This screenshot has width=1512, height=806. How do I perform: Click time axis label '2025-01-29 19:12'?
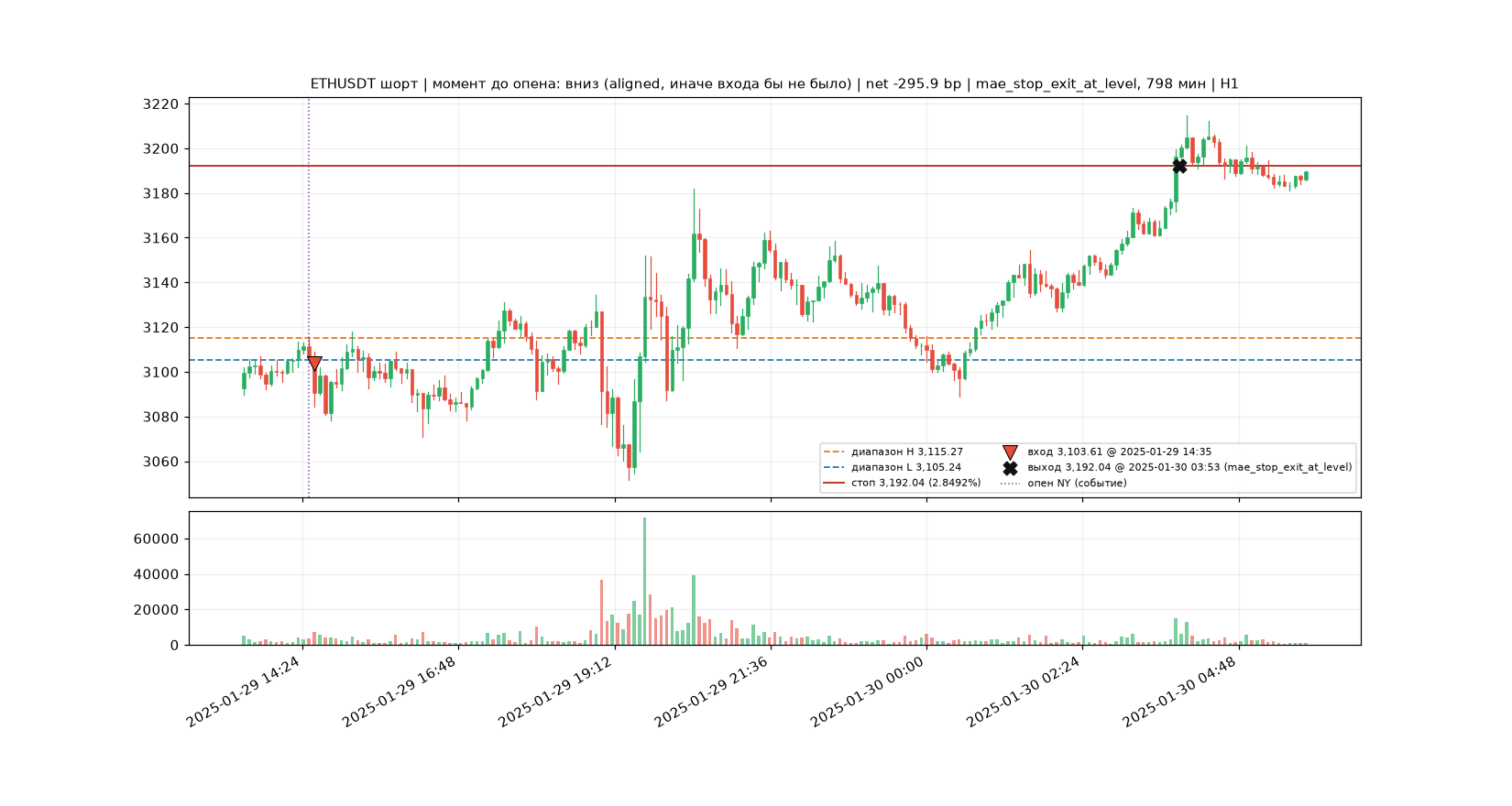[555, 692]
